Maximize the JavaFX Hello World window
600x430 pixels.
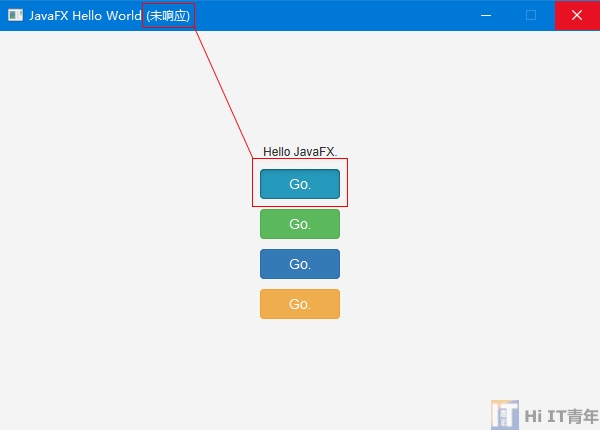coord(531,15)
